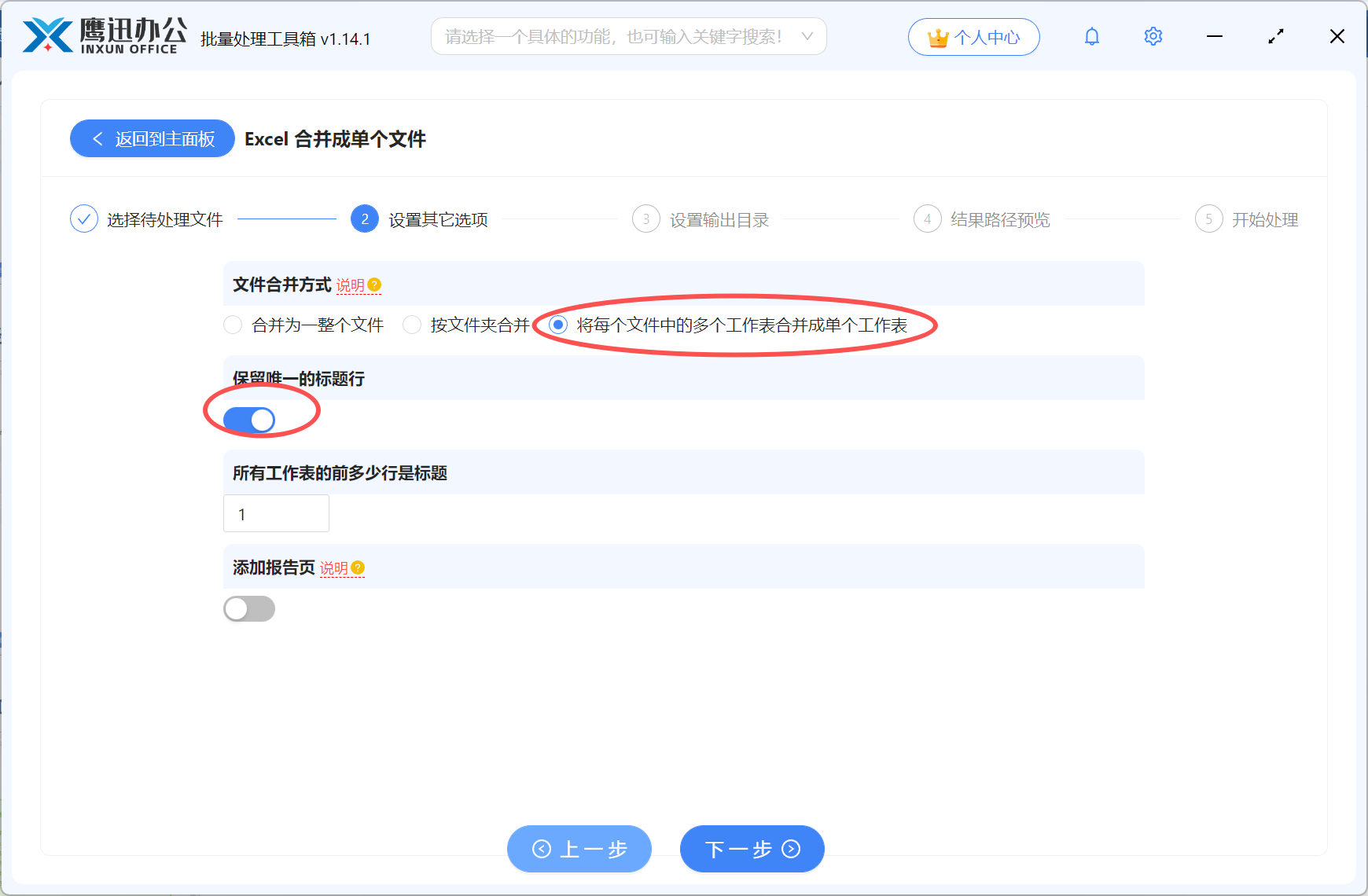The height and width of the screenshot is (896, 1368).
Task: Open the function search dropdown
Action: [807, 36]
